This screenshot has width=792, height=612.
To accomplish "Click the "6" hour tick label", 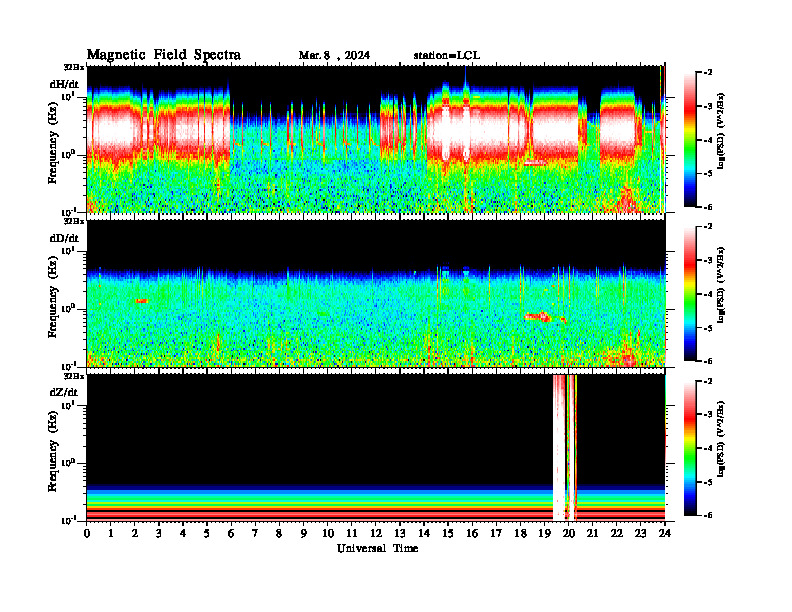I will click(231, 533).
